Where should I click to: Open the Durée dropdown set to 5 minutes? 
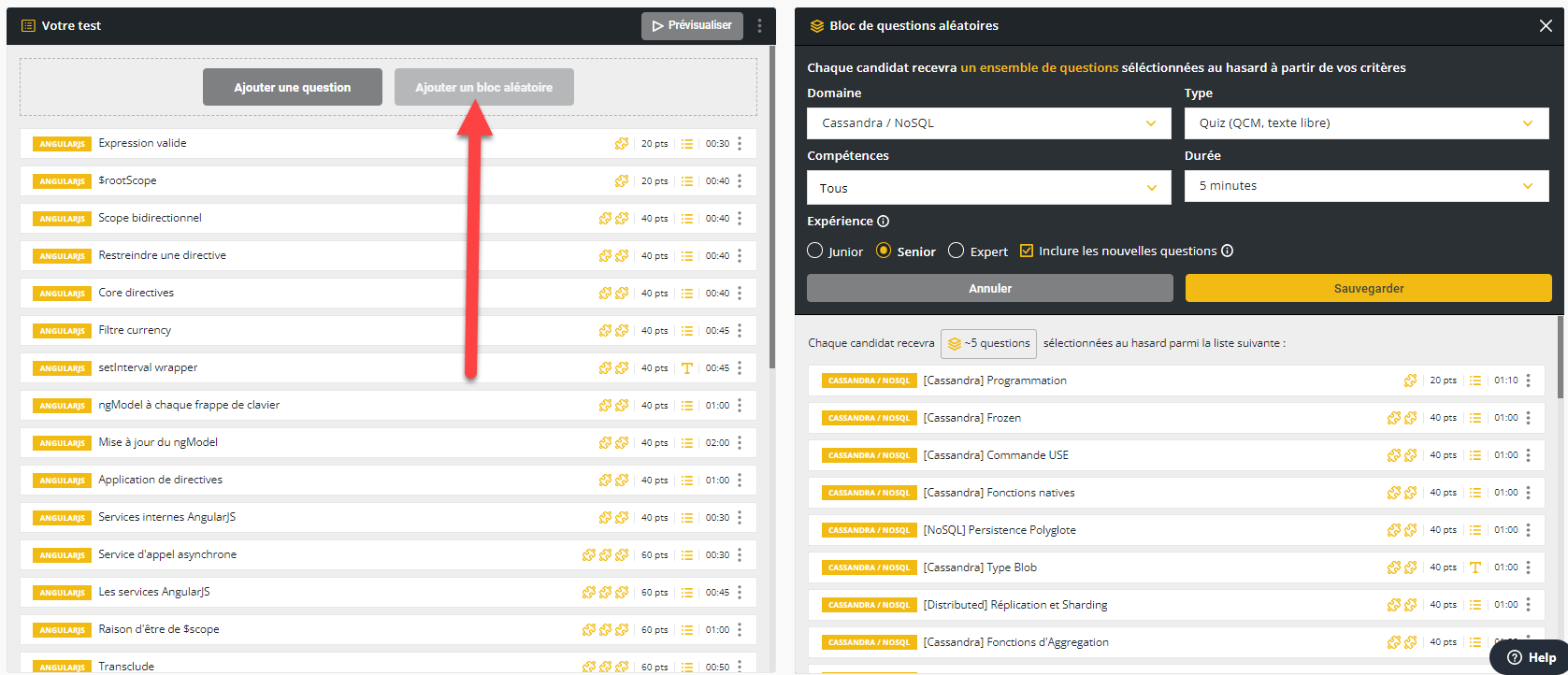coord(1366,186)
